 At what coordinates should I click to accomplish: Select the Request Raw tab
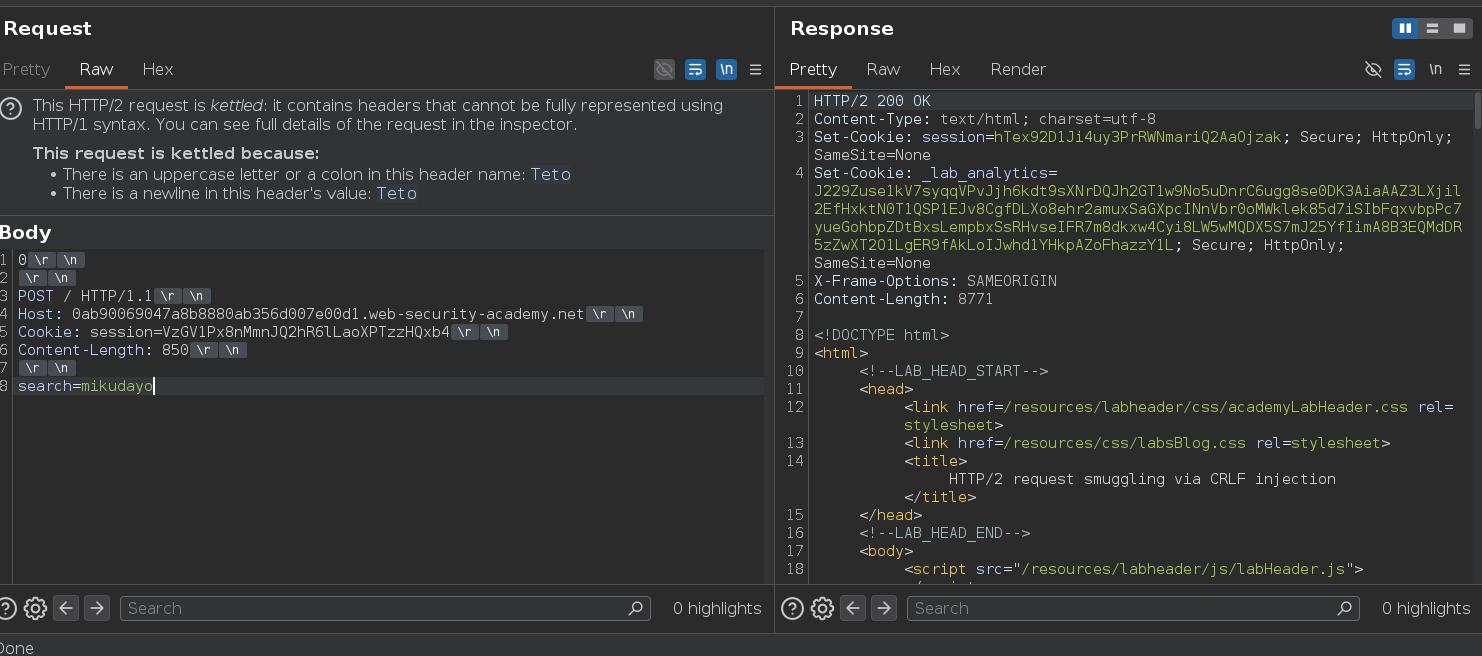[97, 69]
